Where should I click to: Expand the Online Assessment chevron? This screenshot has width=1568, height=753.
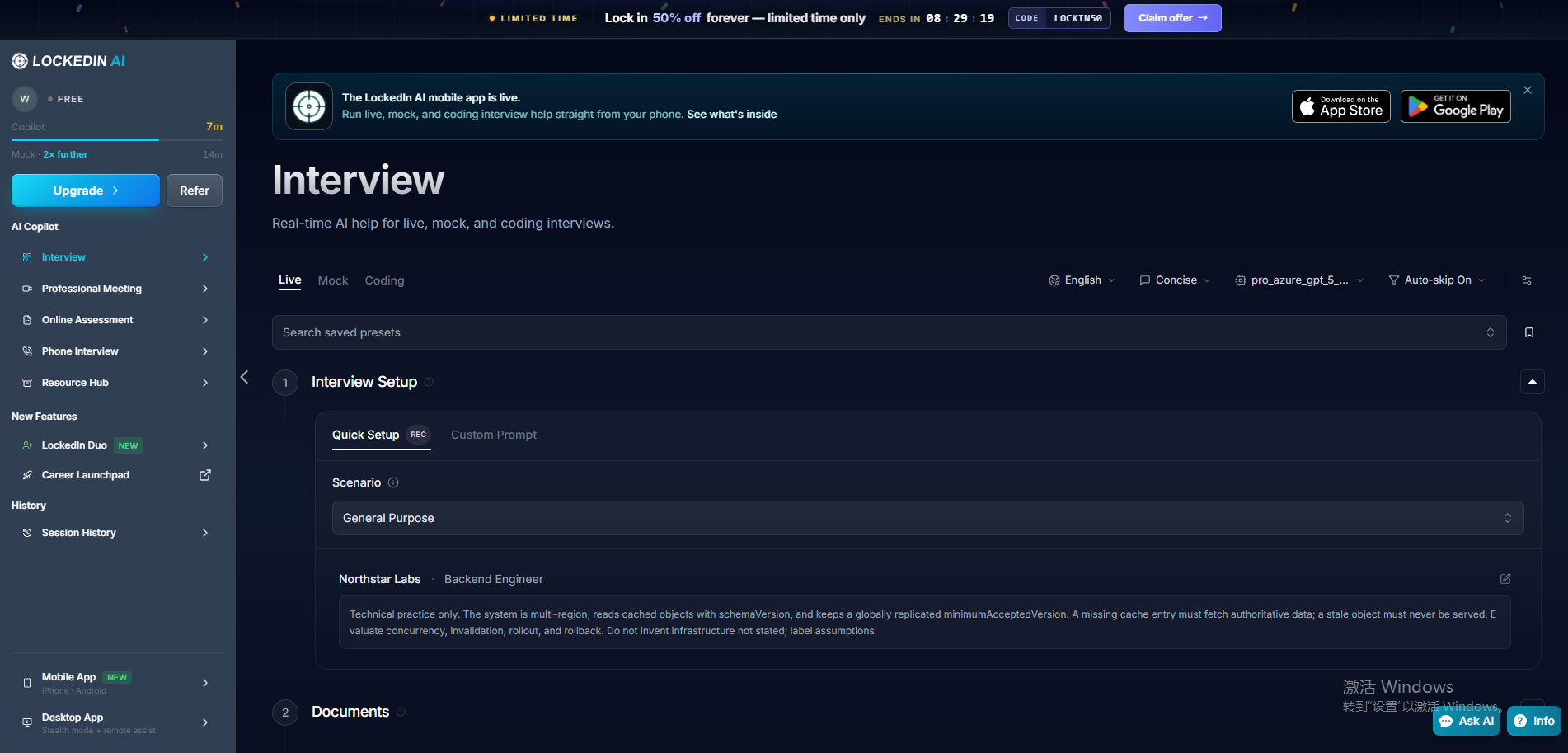pyautogui.click(x=205, y=320)
